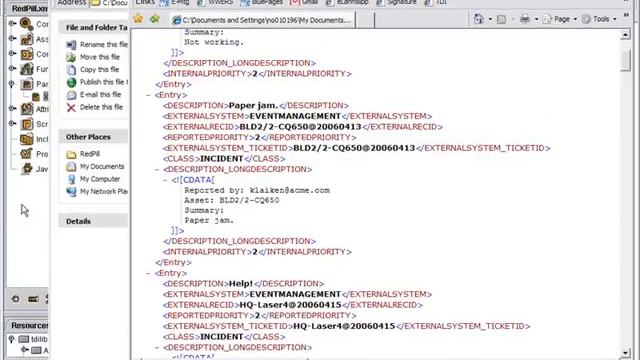640x360 pixels.
Task: Click the 'Move this file' link
Action: coord(100,57)
